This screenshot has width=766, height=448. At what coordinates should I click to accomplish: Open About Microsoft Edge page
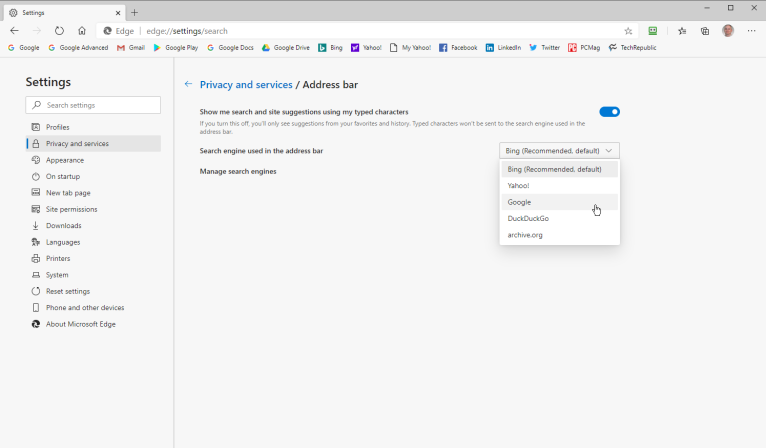pos(93,324)
